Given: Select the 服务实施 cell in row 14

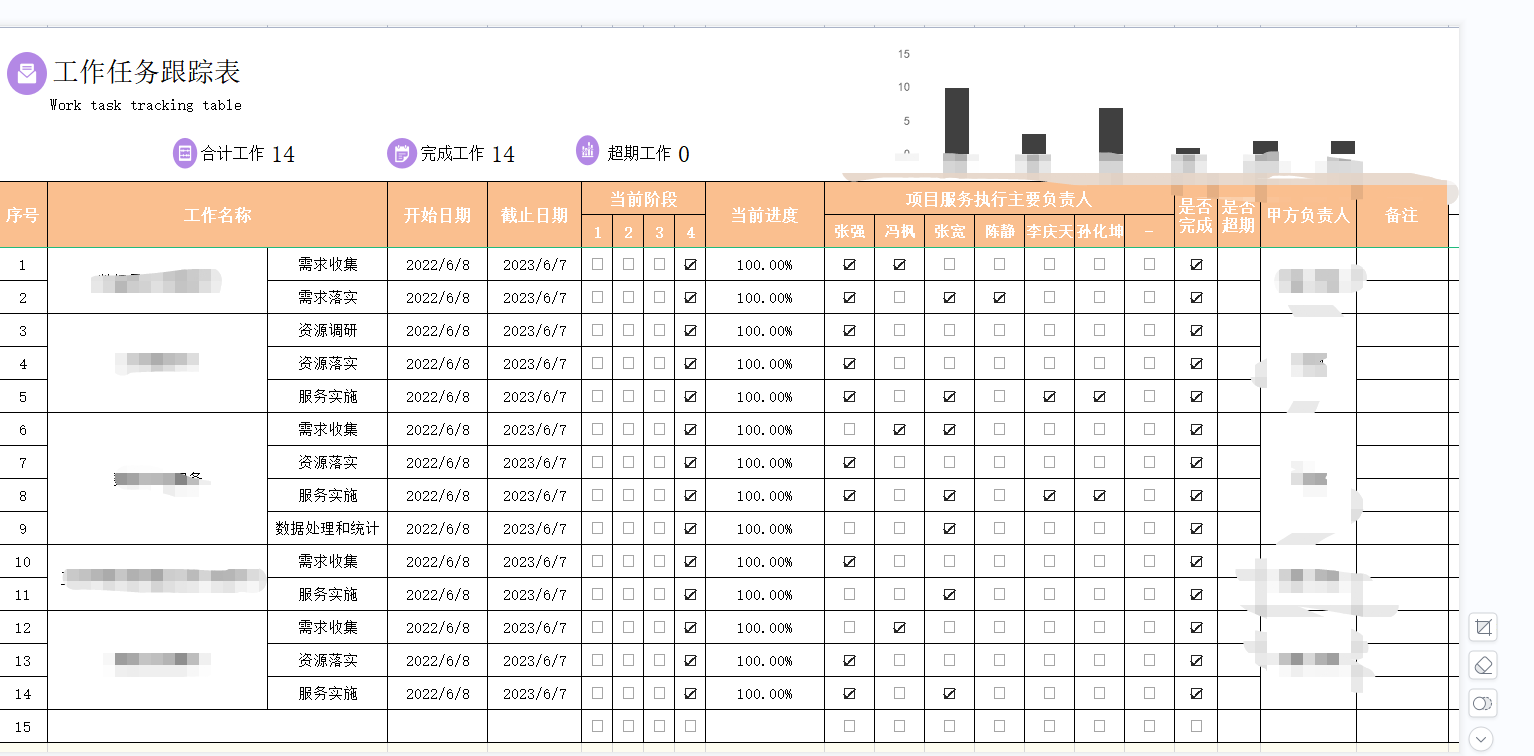Looking at the screenshot, I should point(327,694).
